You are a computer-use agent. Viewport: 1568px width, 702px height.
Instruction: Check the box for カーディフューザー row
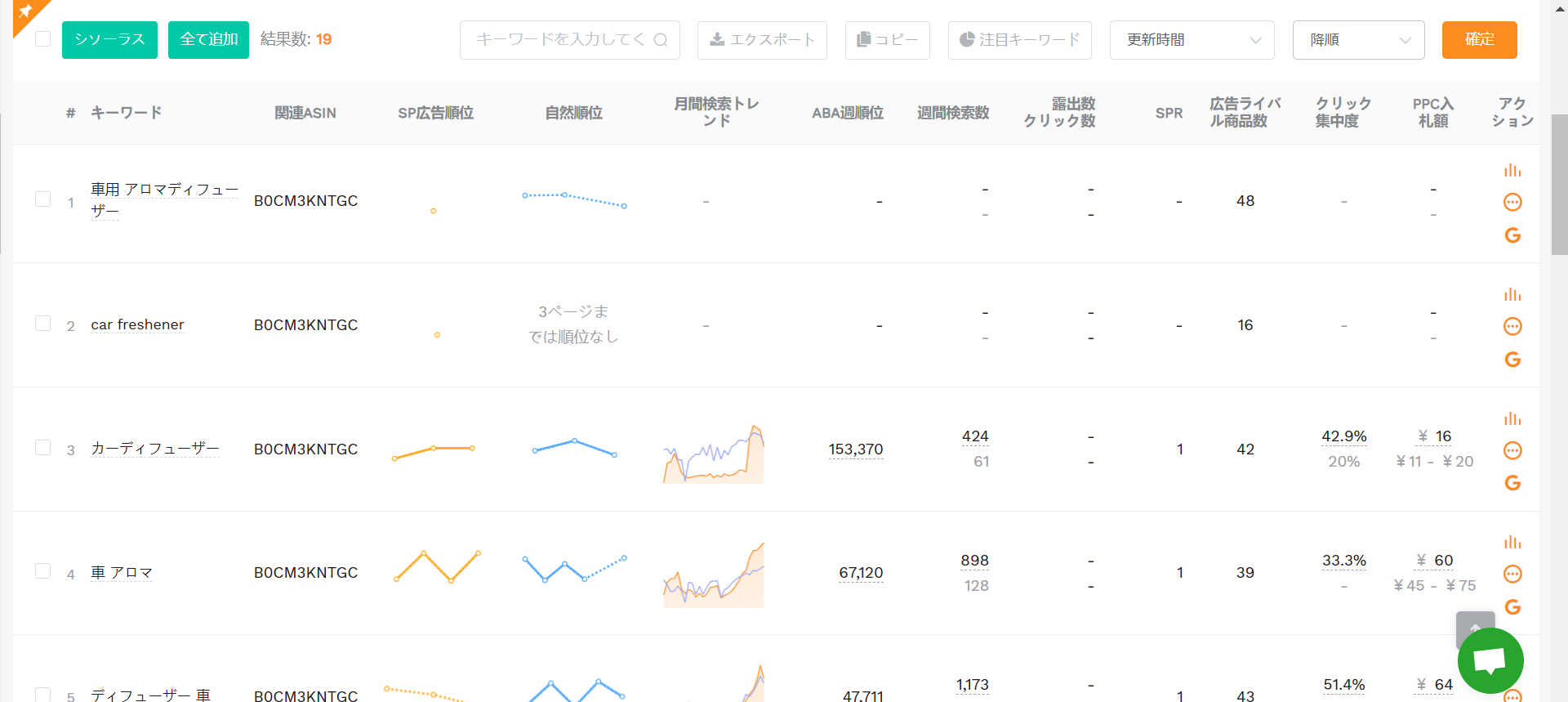(43, 448)
